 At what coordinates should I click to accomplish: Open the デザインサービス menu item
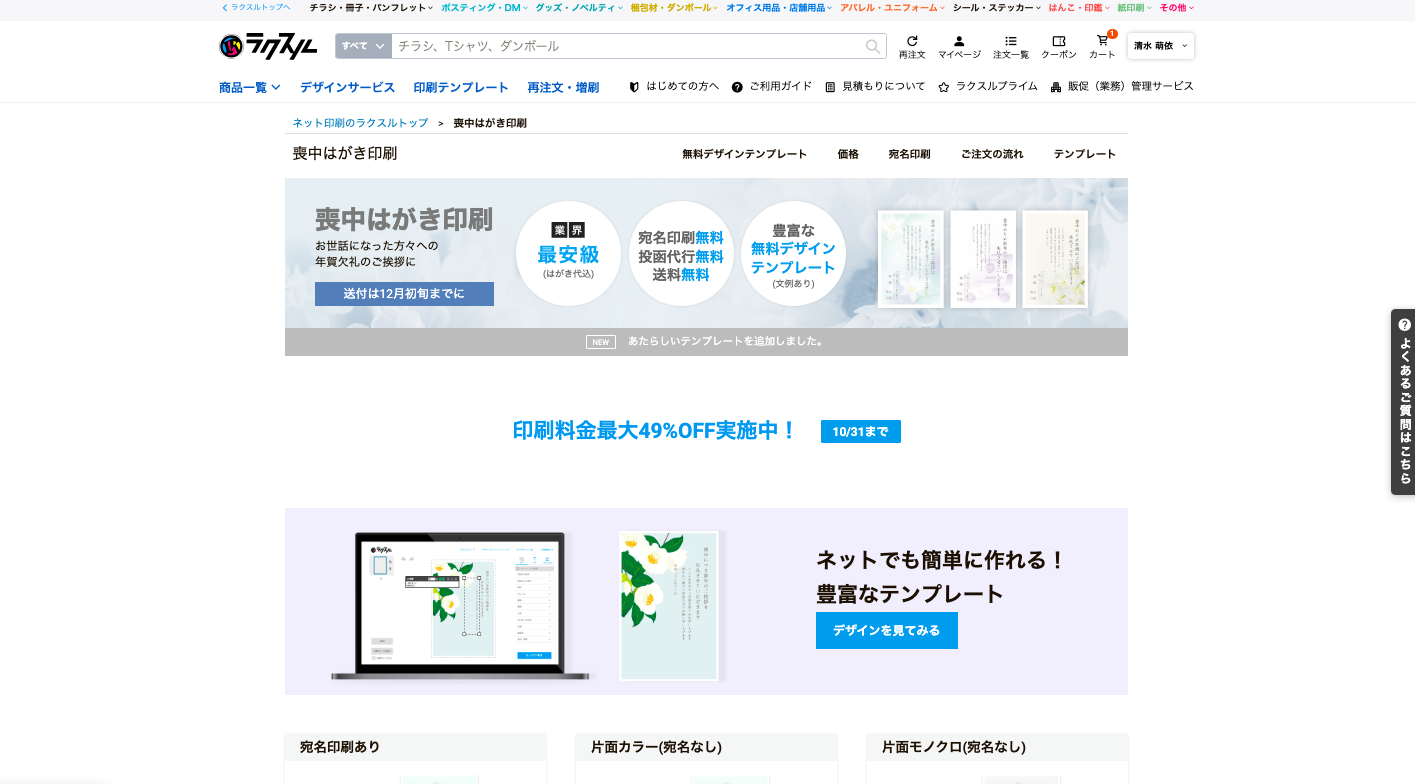pos(347,88)
